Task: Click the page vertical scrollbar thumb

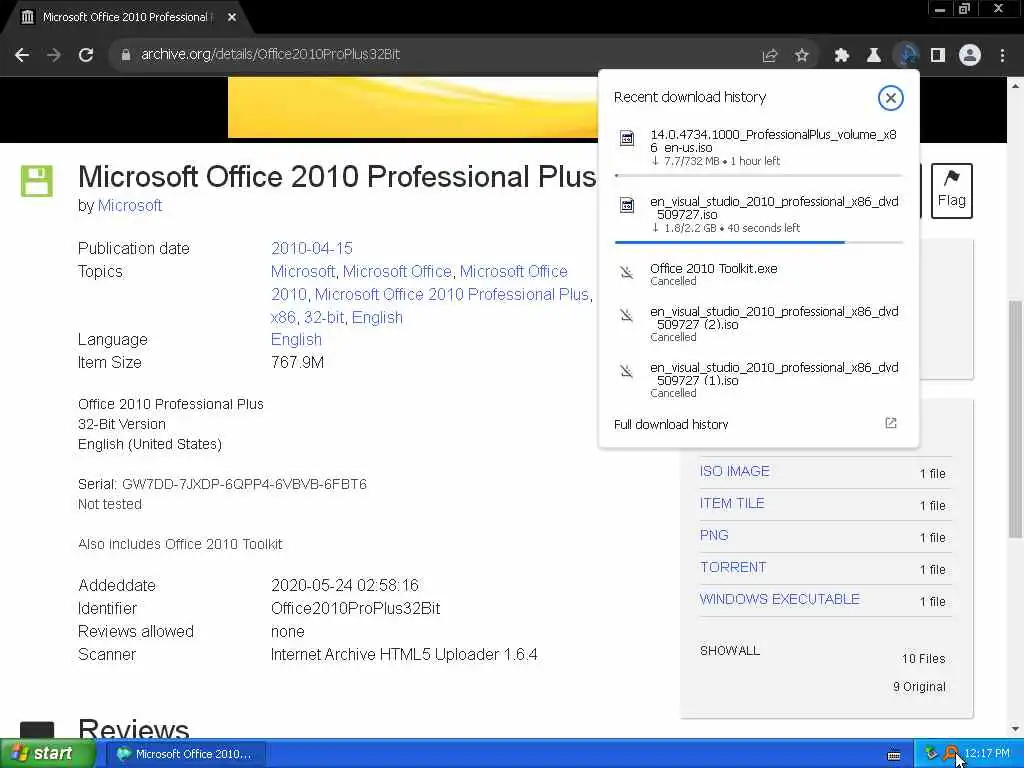Action: [1016, 418]
